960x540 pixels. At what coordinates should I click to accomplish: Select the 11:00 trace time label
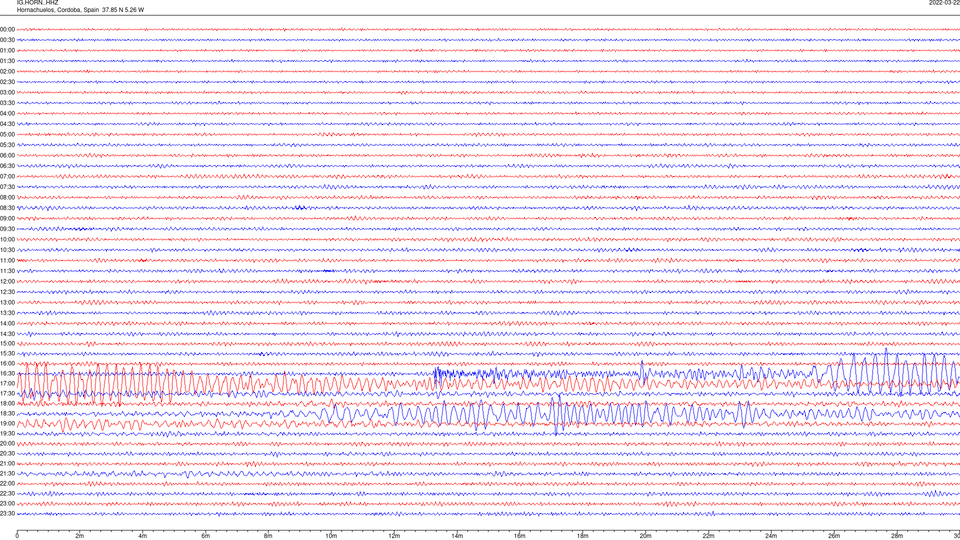[7, 260]
